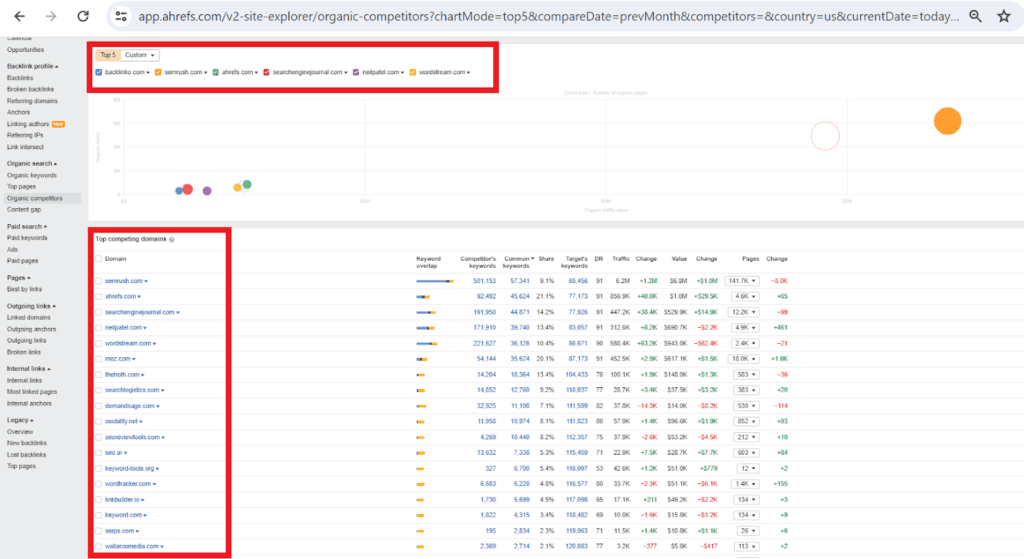
Task: Click target's keywords value 83,057
Action: point(577,328)
